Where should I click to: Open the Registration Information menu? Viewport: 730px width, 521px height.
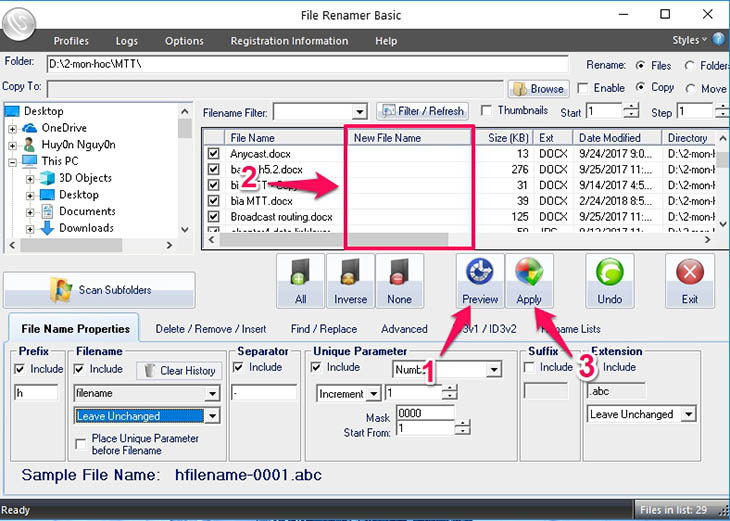tap(289, 41)
